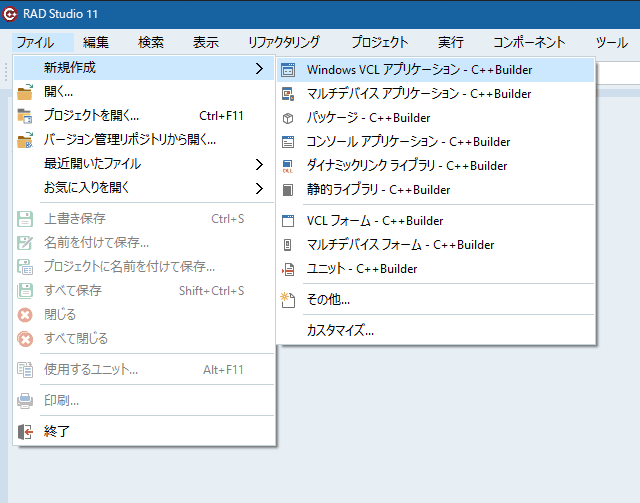Image resolution: width=640 pixels, height=503 pixels.
Task: Click the Windows VCL アプリケーション icon
Action: point(288,70)
